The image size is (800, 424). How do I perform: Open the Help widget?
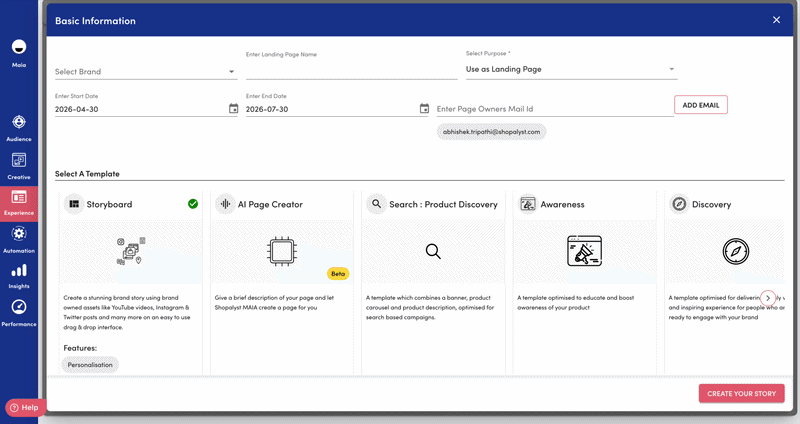click(24, 408)
